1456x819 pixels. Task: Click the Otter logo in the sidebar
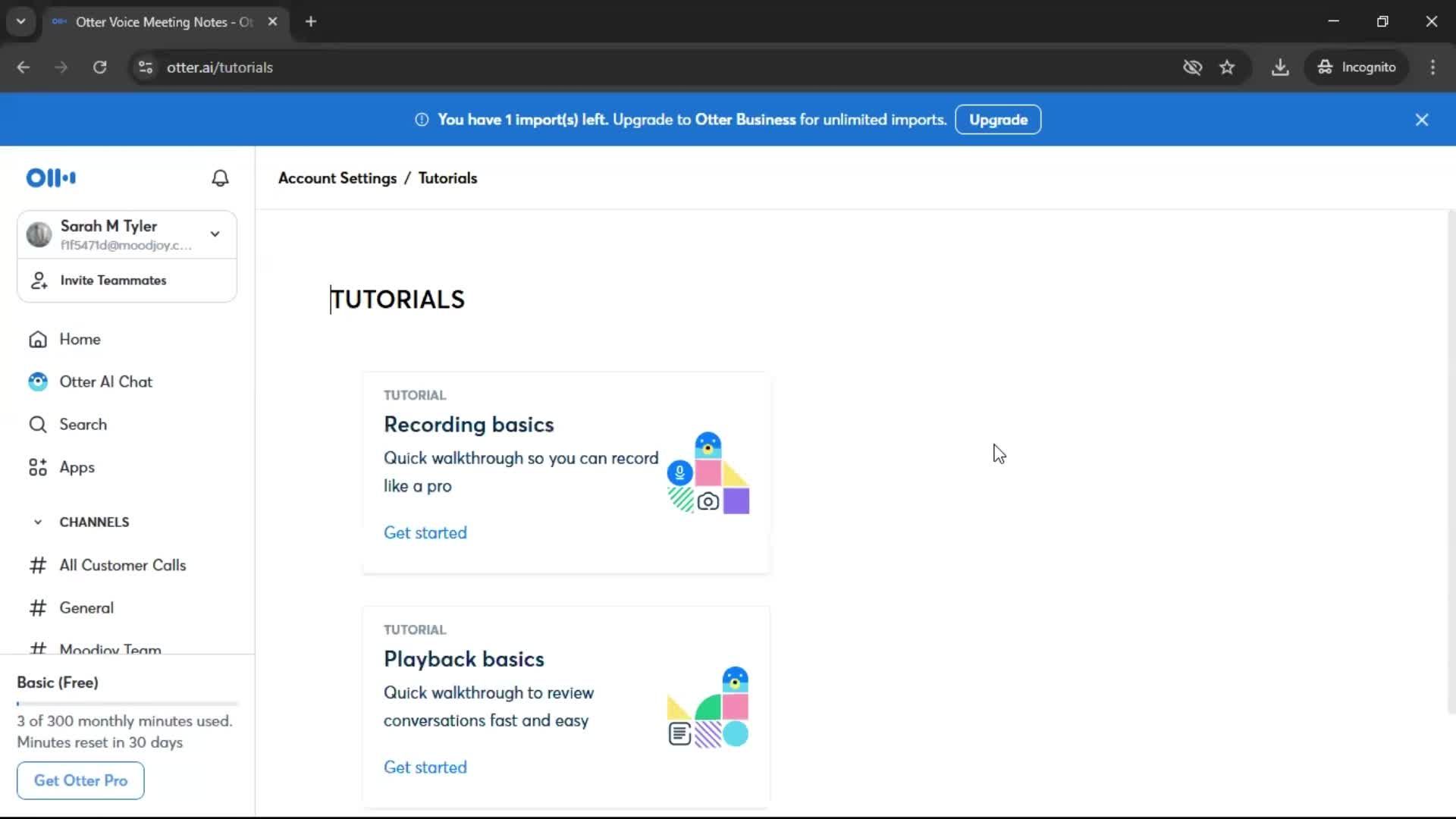click(x=51, y=178)
